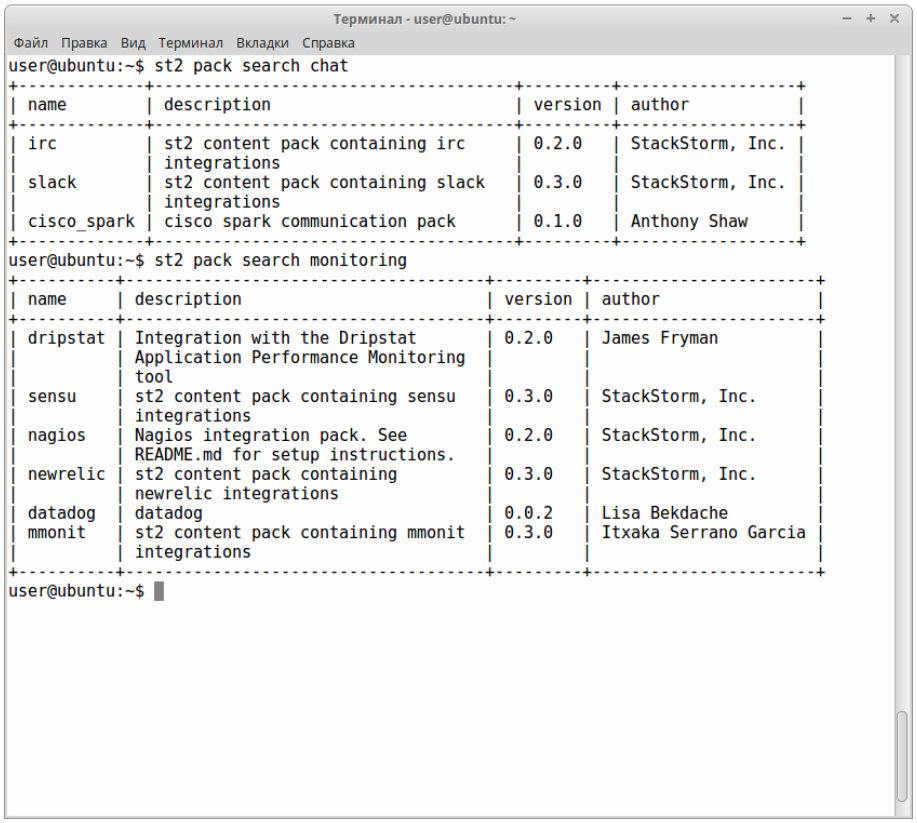Open the Справка help menu

[328, 43]
